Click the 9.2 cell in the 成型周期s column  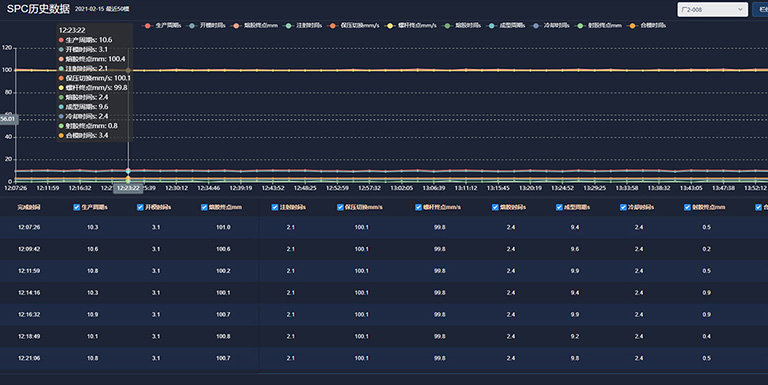[575, 336]
